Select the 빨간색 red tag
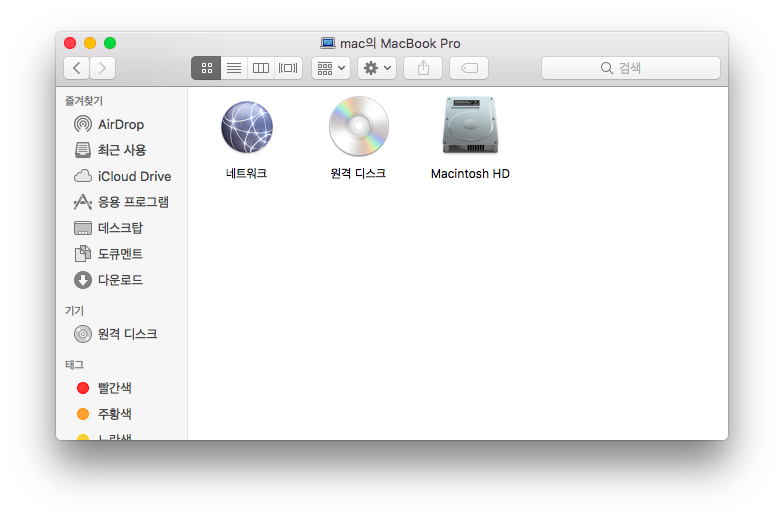This screenshot has width=784, height=520. pos(122,388)
